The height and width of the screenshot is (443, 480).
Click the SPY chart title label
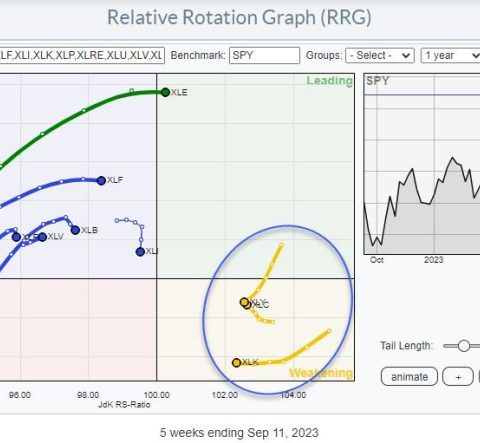point(378,81)
